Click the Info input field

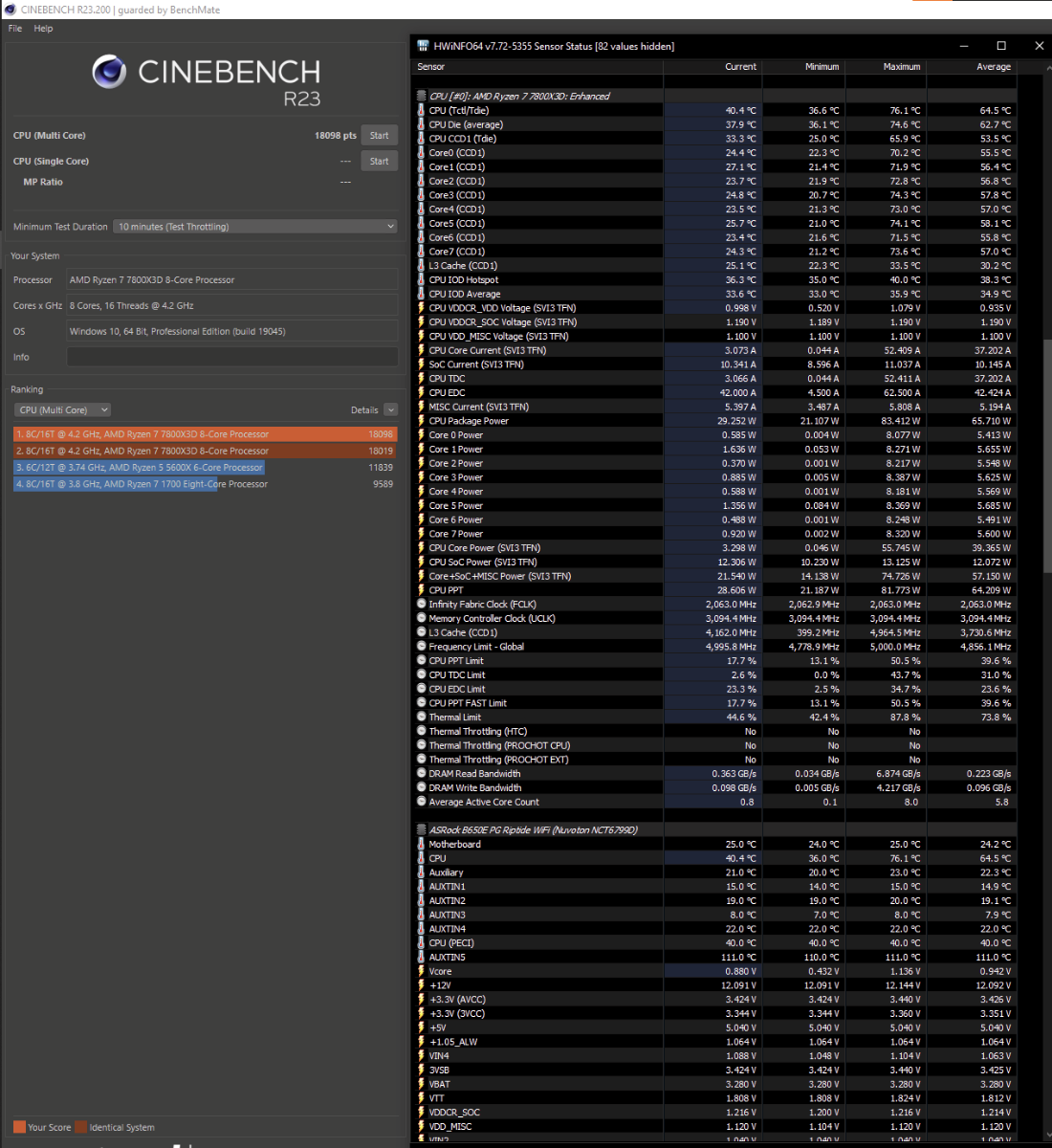click(232, 357)
